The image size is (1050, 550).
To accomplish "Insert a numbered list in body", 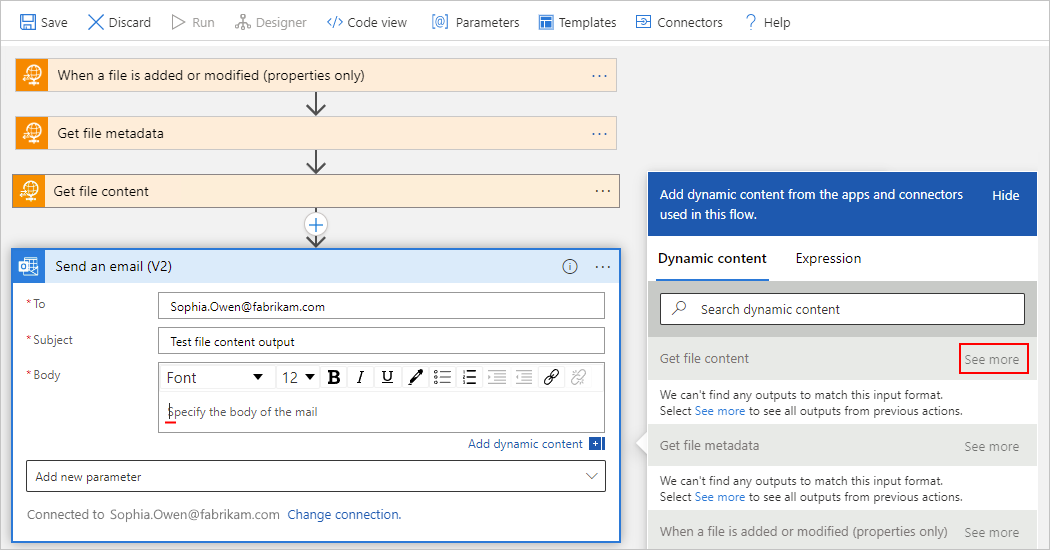I will (x=469, y=377).
